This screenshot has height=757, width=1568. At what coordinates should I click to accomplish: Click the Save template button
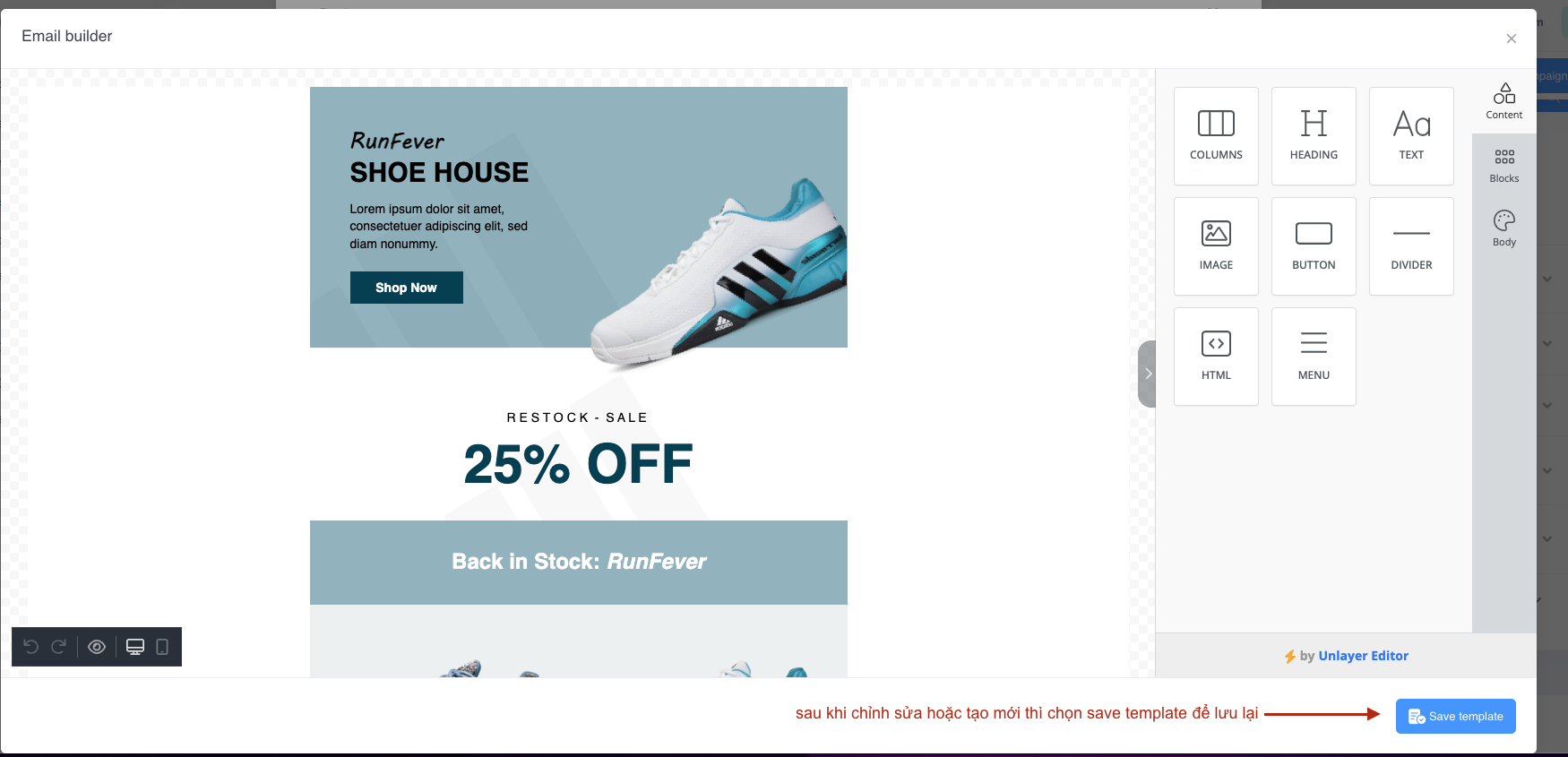(x=1455, y=716)
